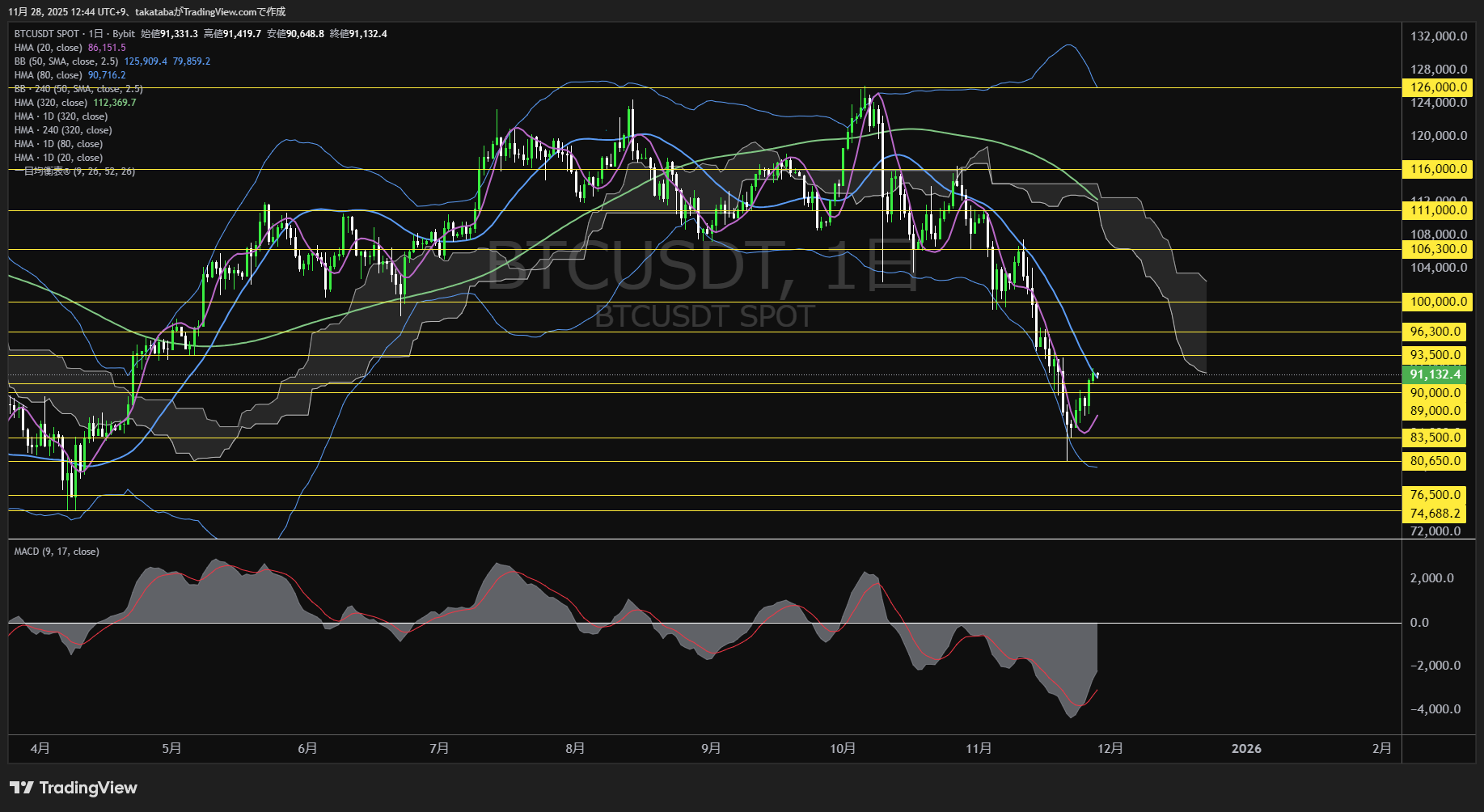Screen dimensions: 1484x812
Task: Click the yellow 100,000.0 price label
Action: tap(1438, 302)
